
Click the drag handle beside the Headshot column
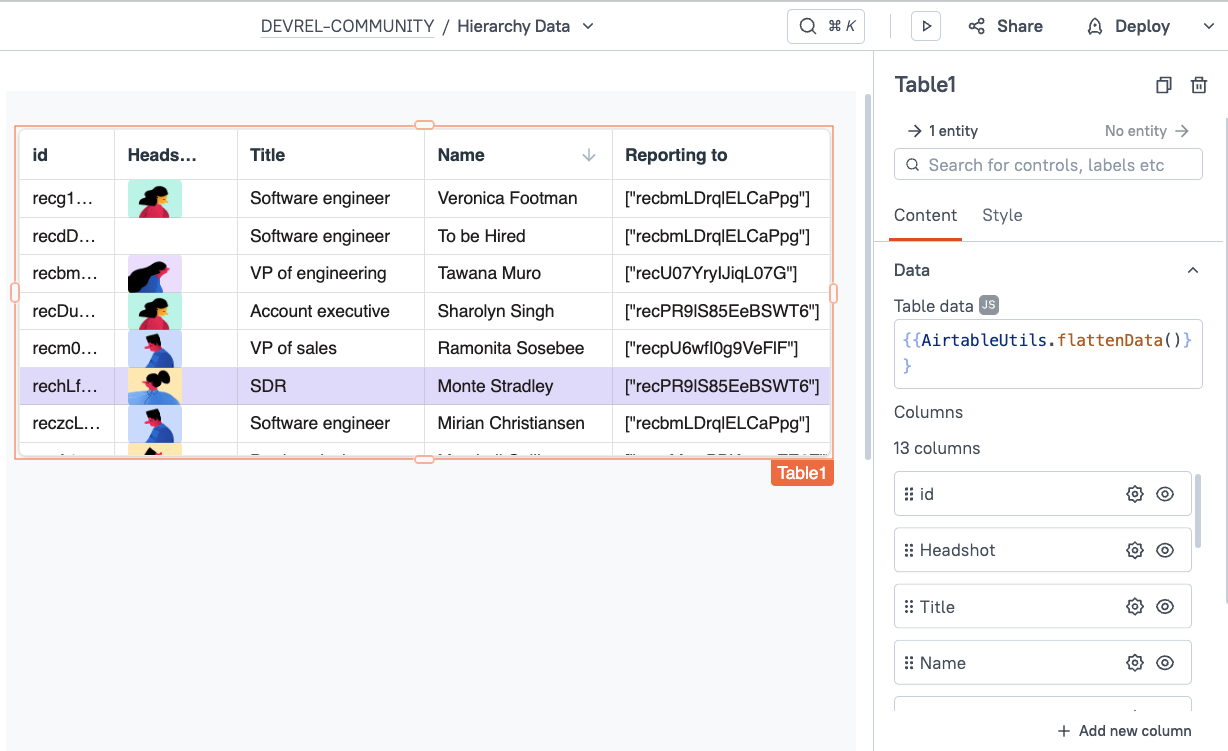click(x=907, y=549)
